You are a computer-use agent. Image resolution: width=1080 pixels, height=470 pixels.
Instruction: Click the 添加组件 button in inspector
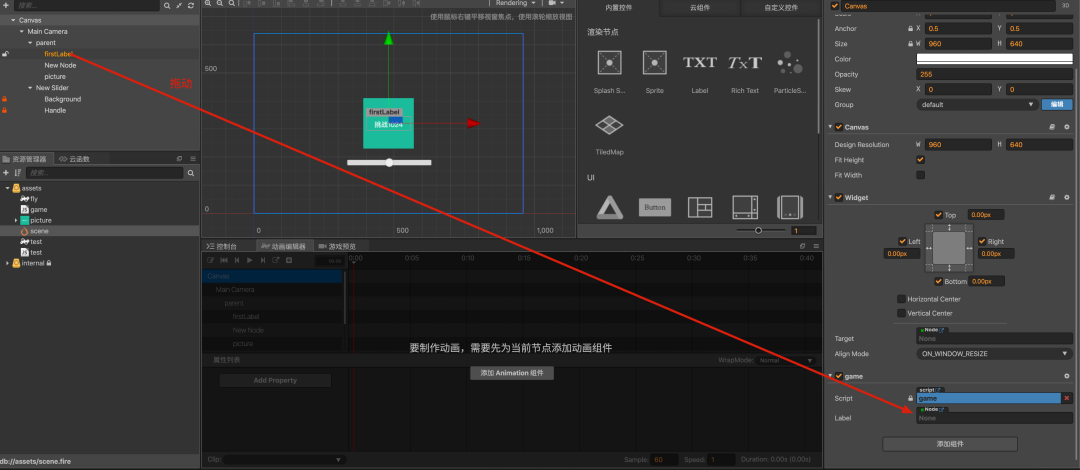950,445
